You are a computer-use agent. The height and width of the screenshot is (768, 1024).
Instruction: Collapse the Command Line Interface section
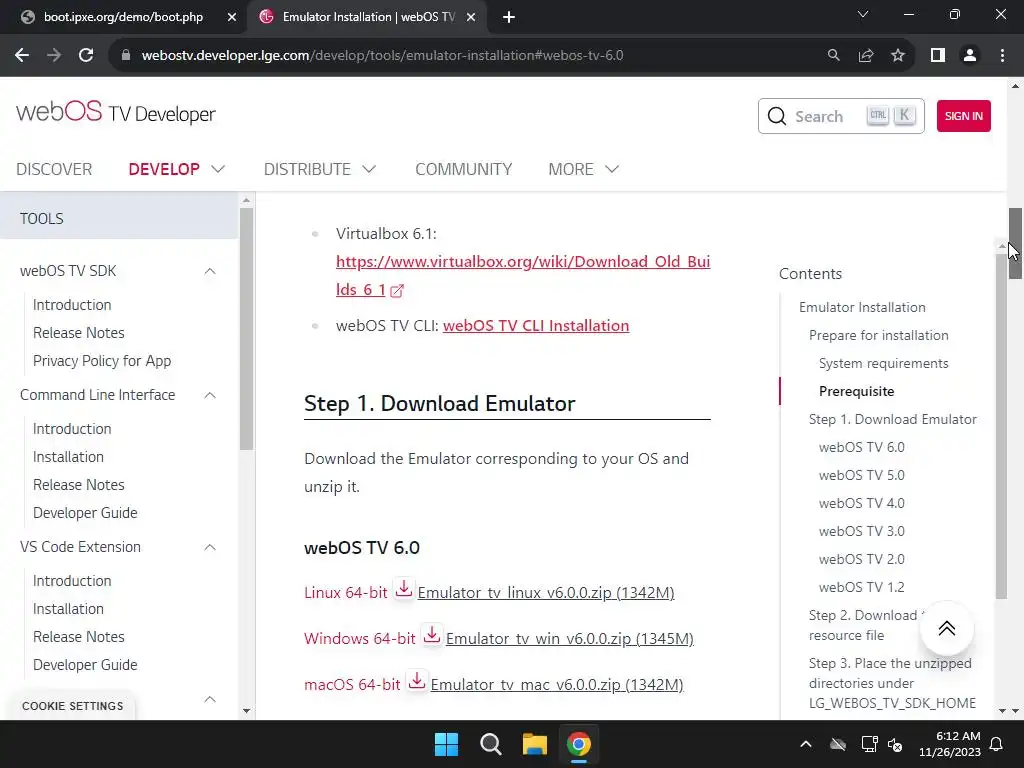(210, 395)
